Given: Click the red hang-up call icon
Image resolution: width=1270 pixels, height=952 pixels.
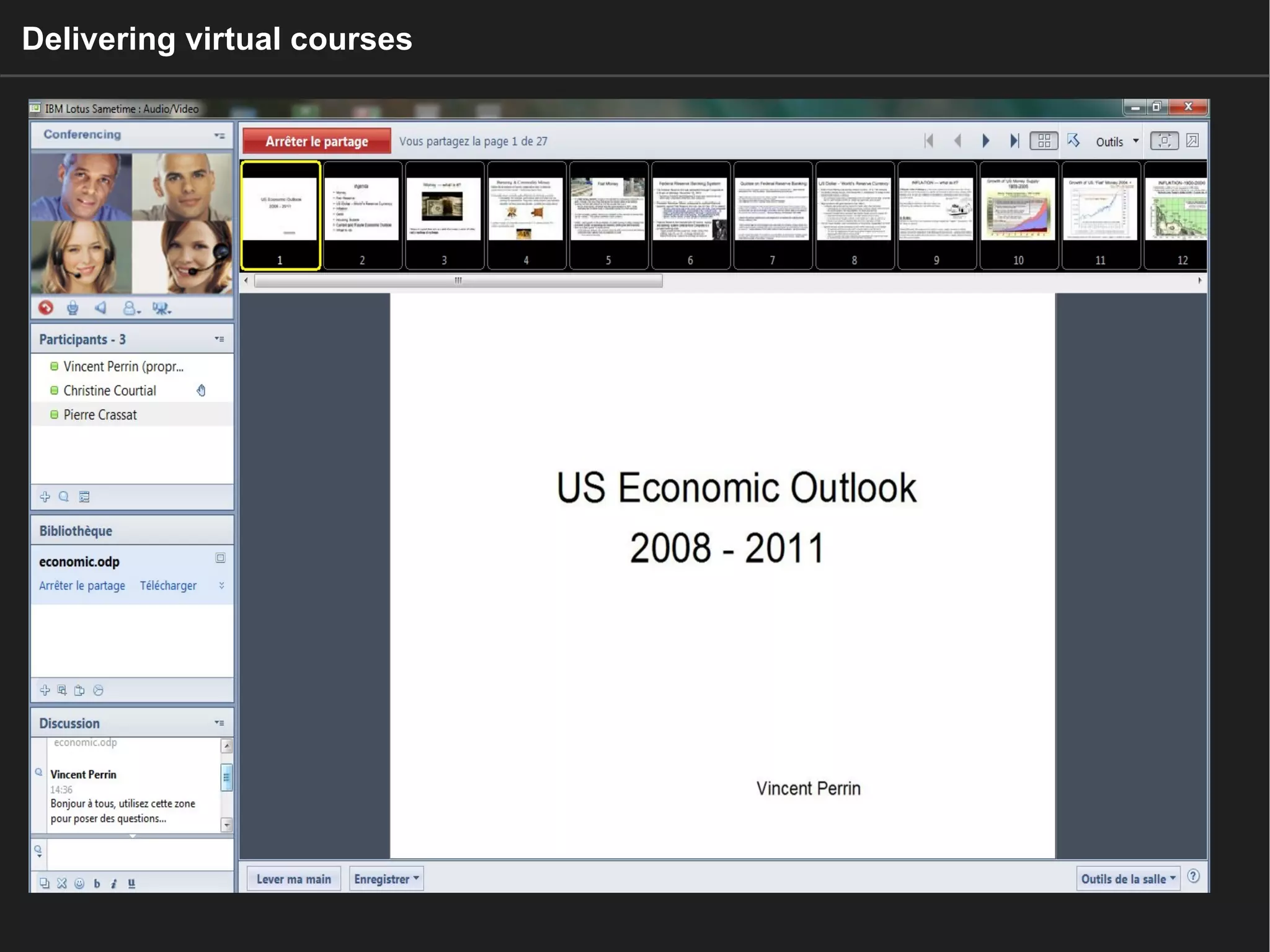Looking at the screenshot, I should [x=45, y=308].
